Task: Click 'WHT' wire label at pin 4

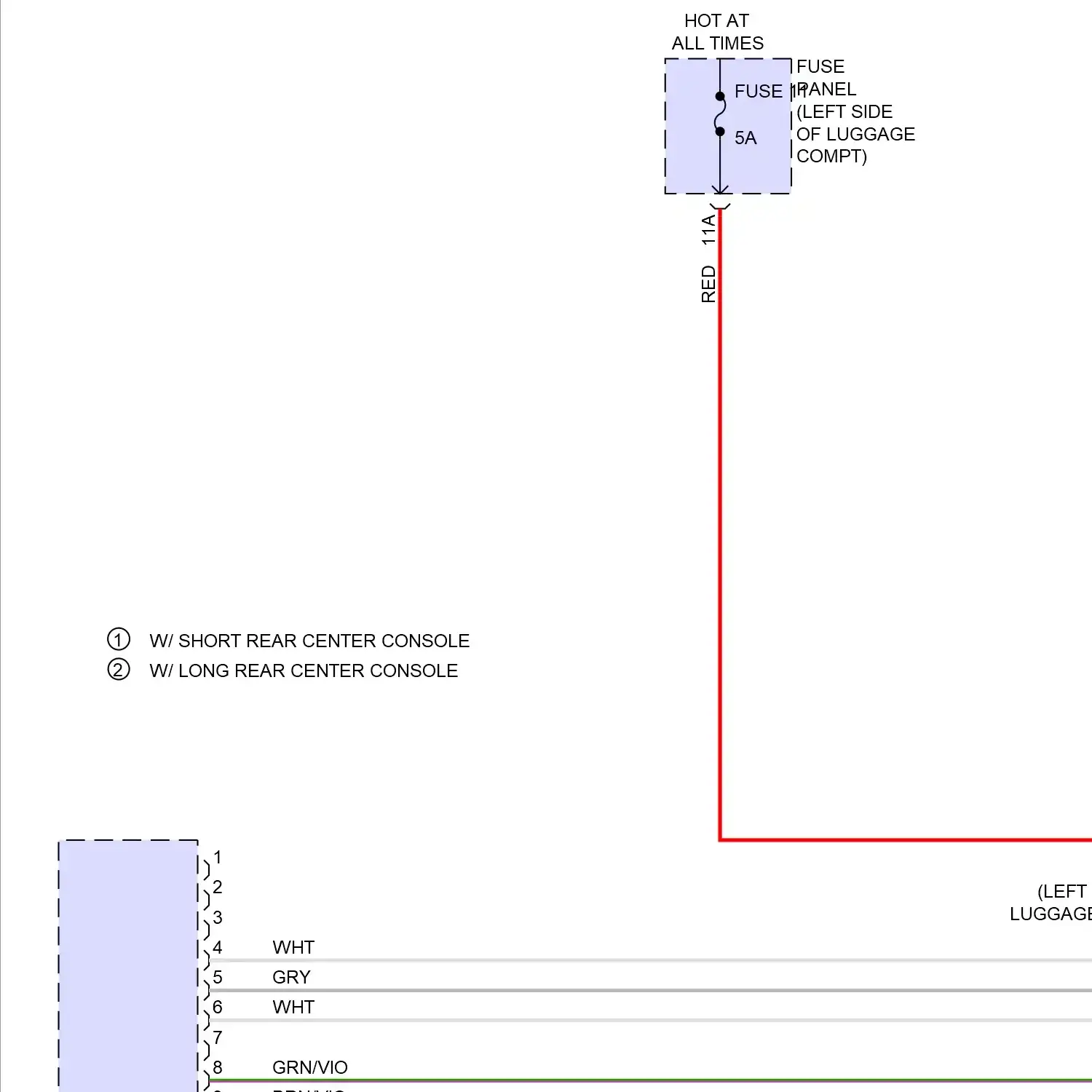Action: pos(293,947)
